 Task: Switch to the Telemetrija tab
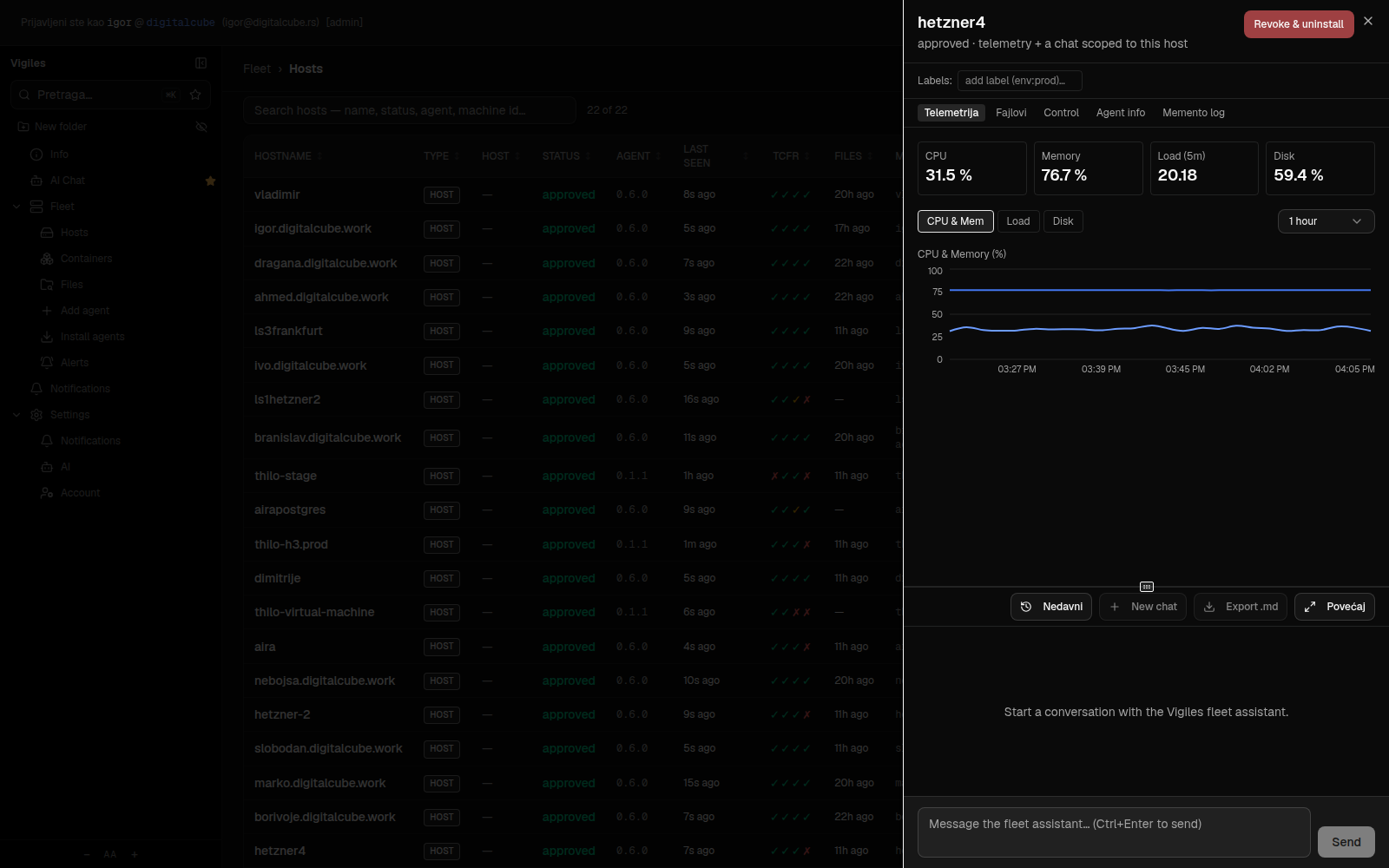(x=951, y=113)
